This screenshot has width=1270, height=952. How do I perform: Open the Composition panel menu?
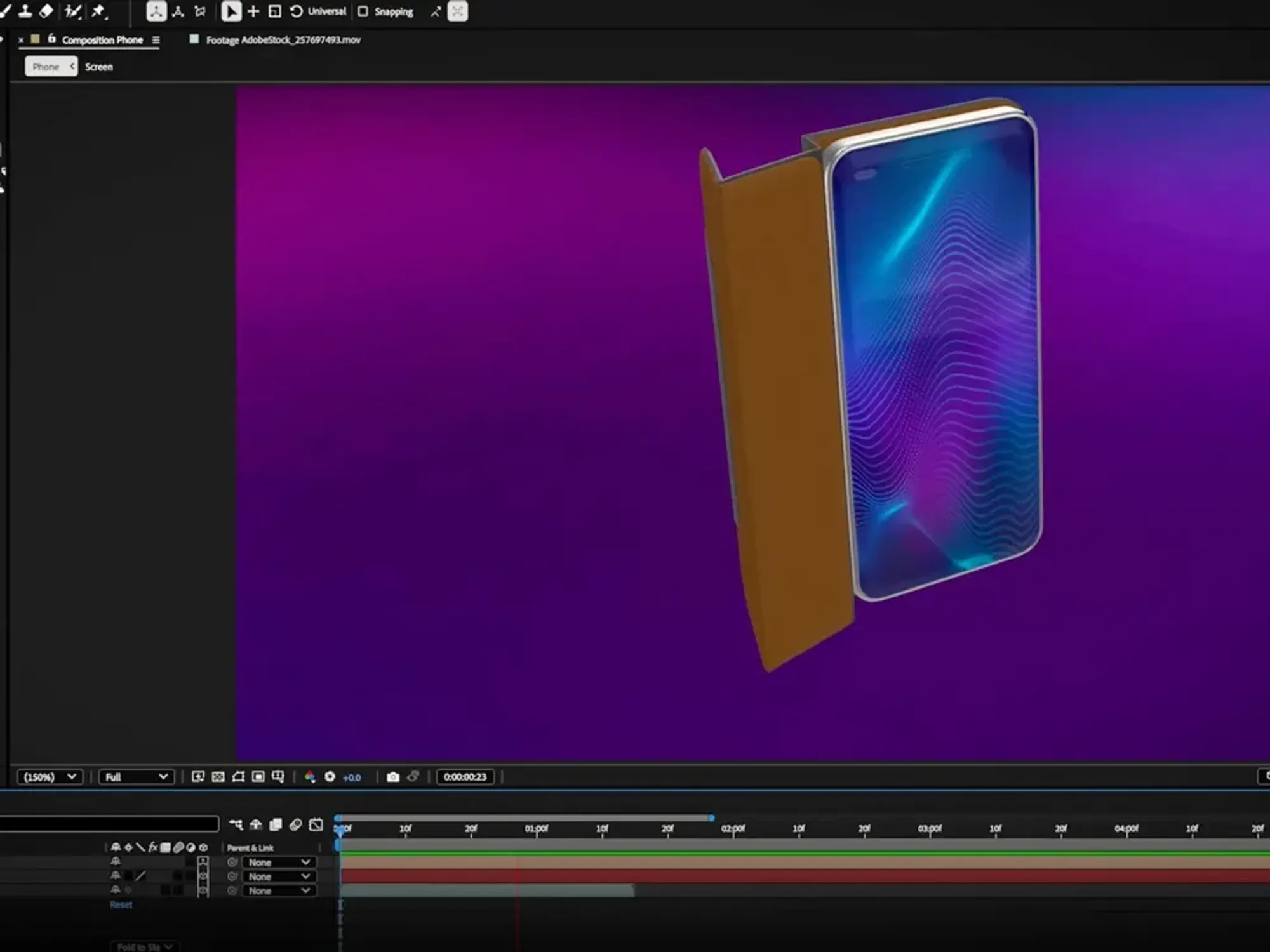click(x=156, y=40)
